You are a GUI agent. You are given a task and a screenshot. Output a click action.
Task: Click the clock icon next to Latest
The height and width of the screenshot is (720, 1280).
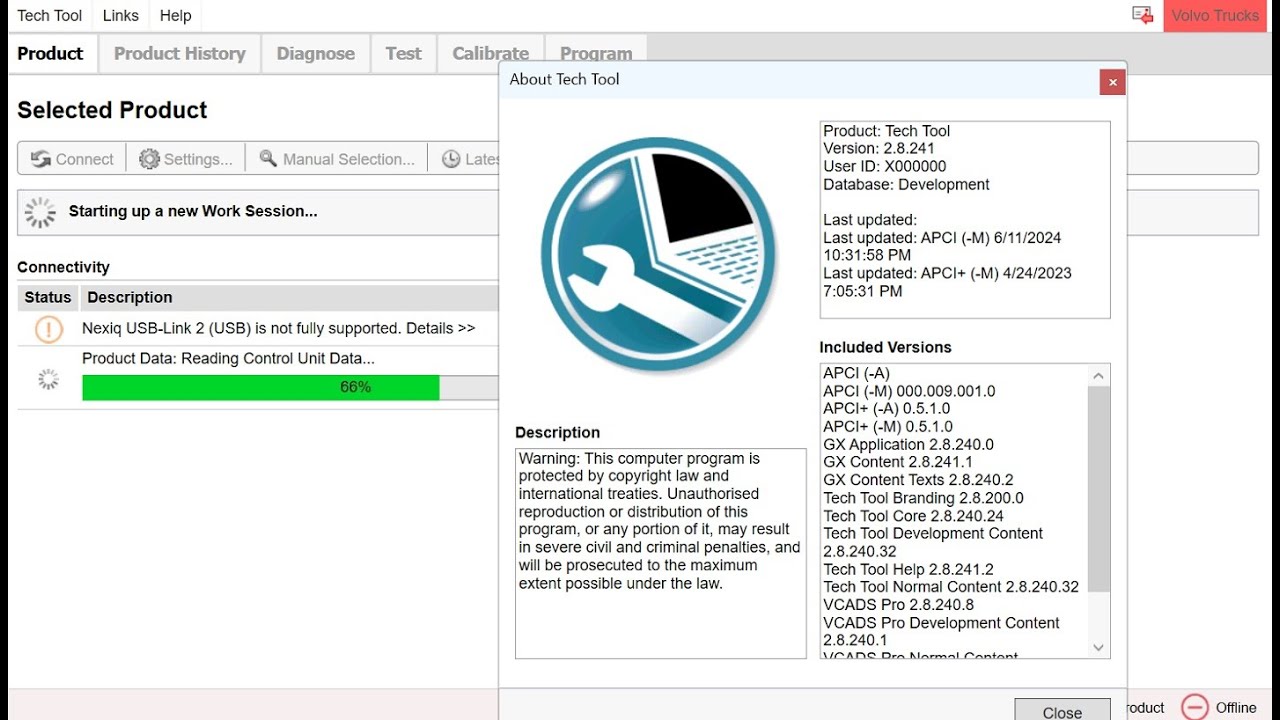pyautogui.click(x=451, y=159)
